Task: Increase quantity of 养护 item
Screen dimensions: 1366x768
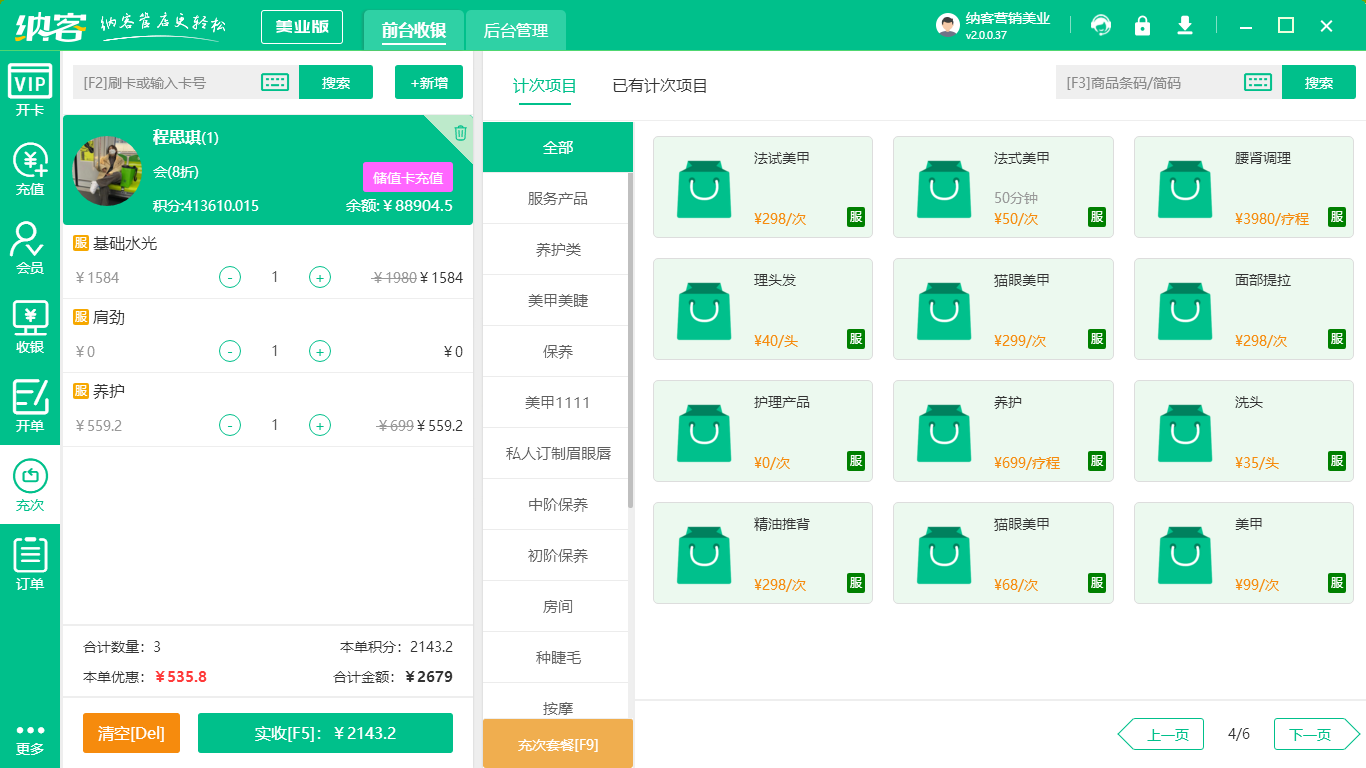Action: 320,425
